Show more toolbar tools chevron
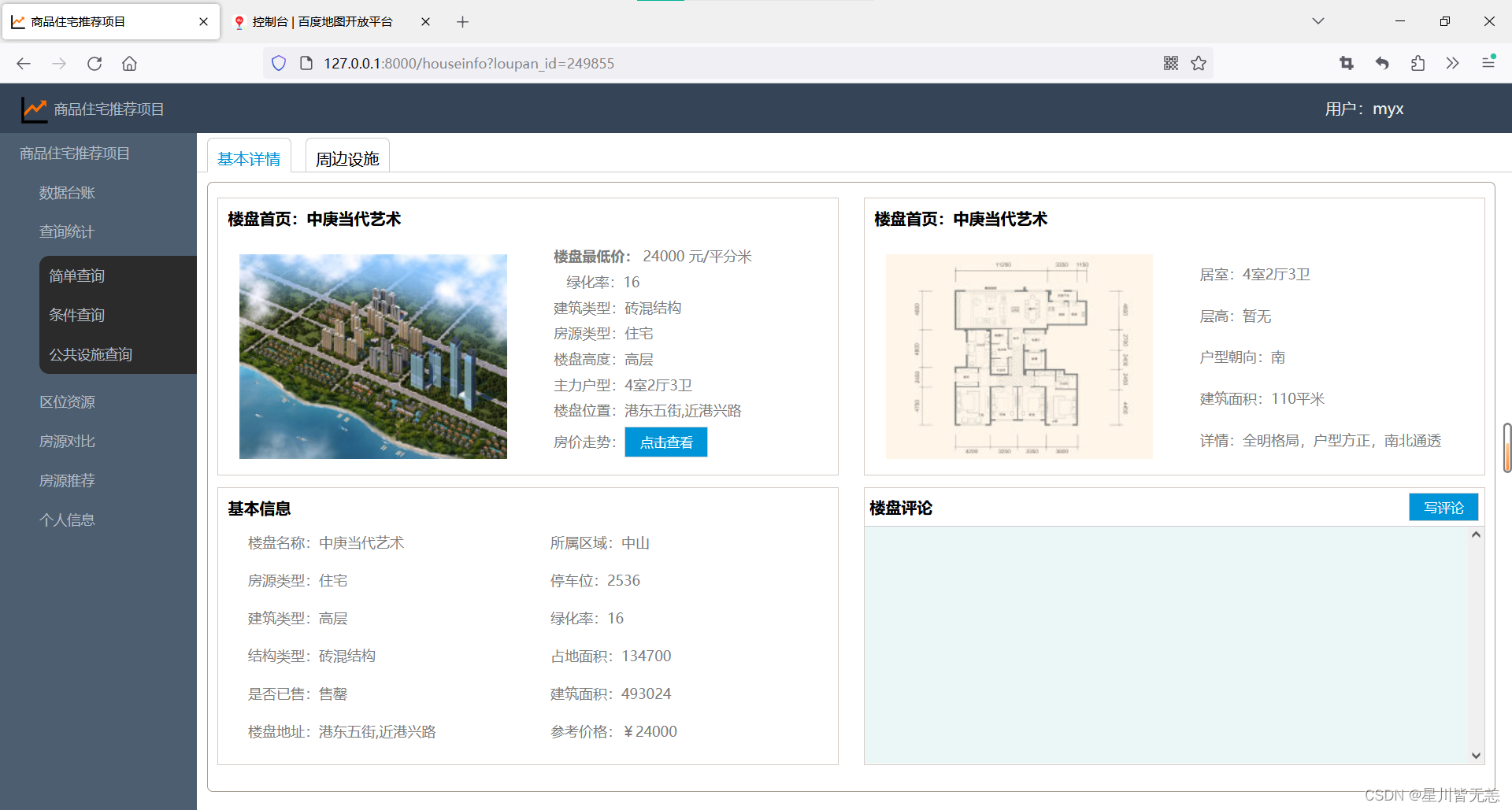This screenshot has height=810, width=1512. point(1453,63)
